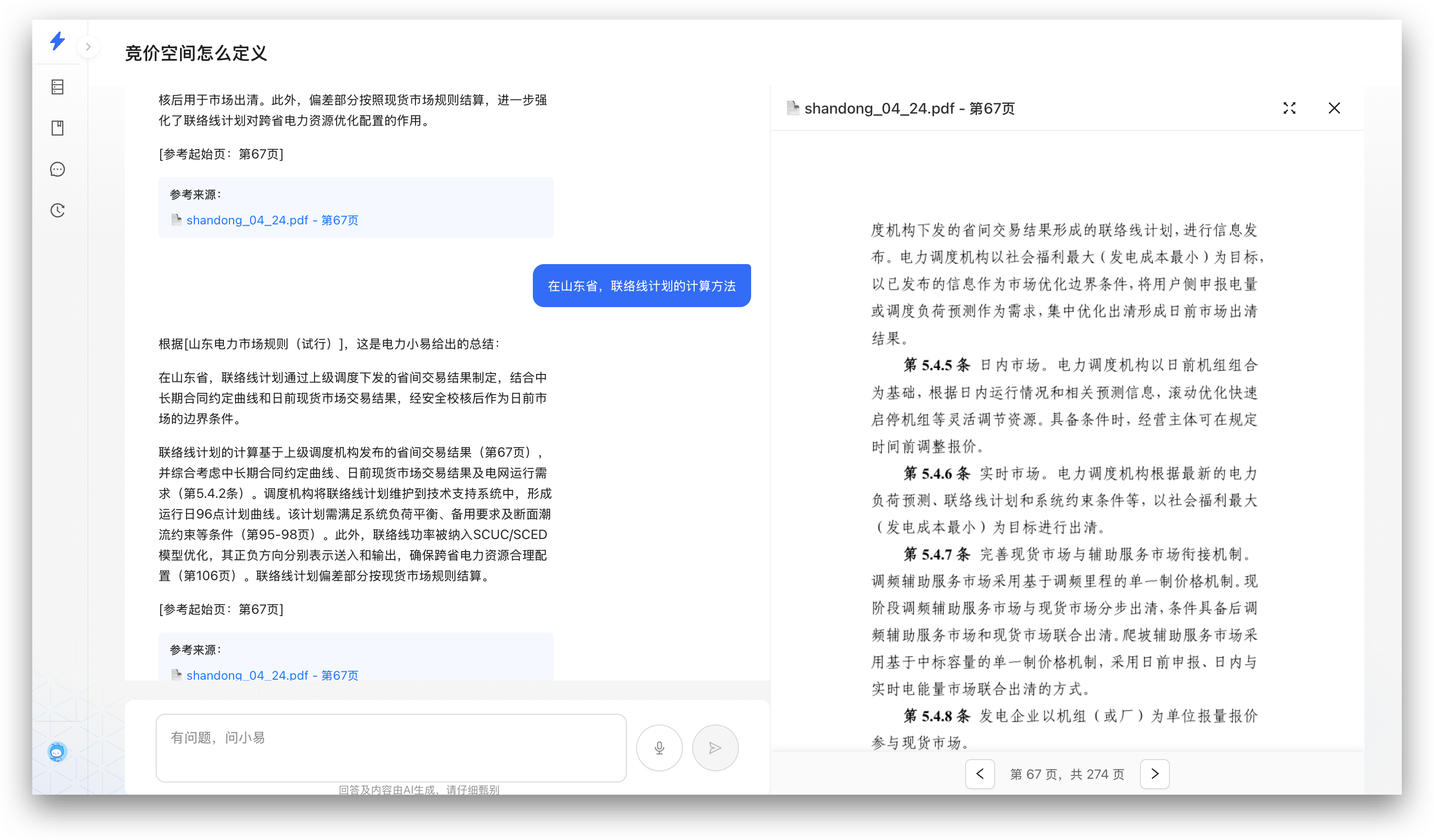Click the 竞价空间怎么定义 conversation title
The height and width of the screenshot is (840, 1434).
196,53
